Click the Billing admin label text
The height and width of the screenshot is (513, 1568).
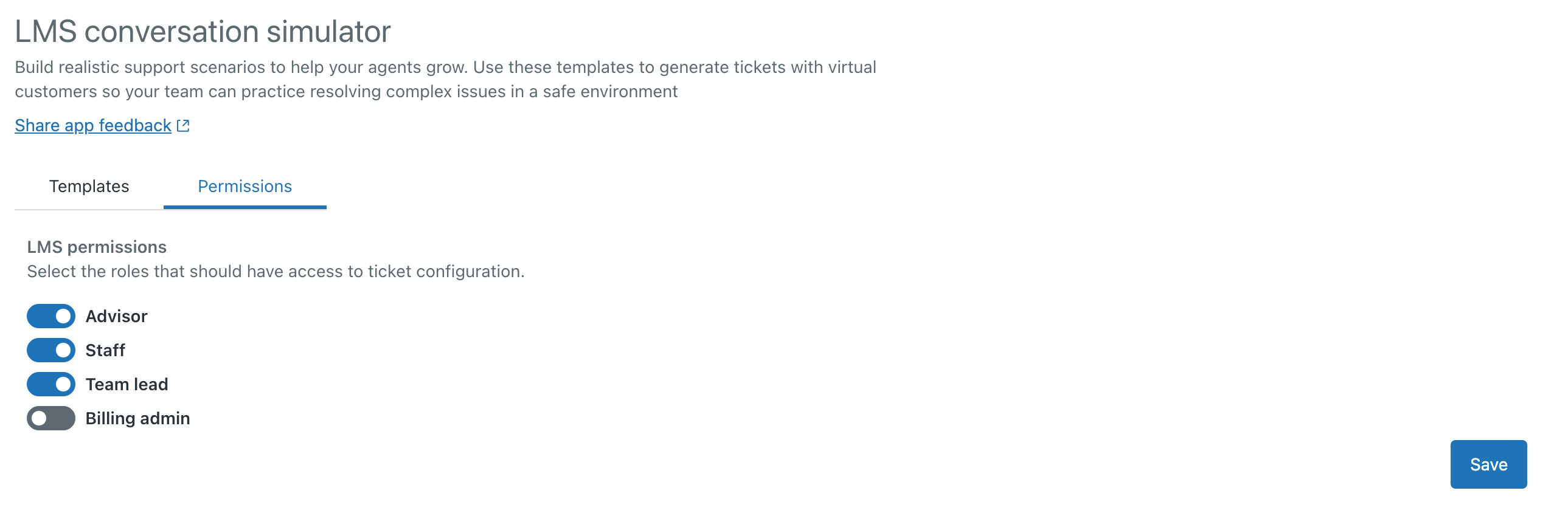coord(137,419)
